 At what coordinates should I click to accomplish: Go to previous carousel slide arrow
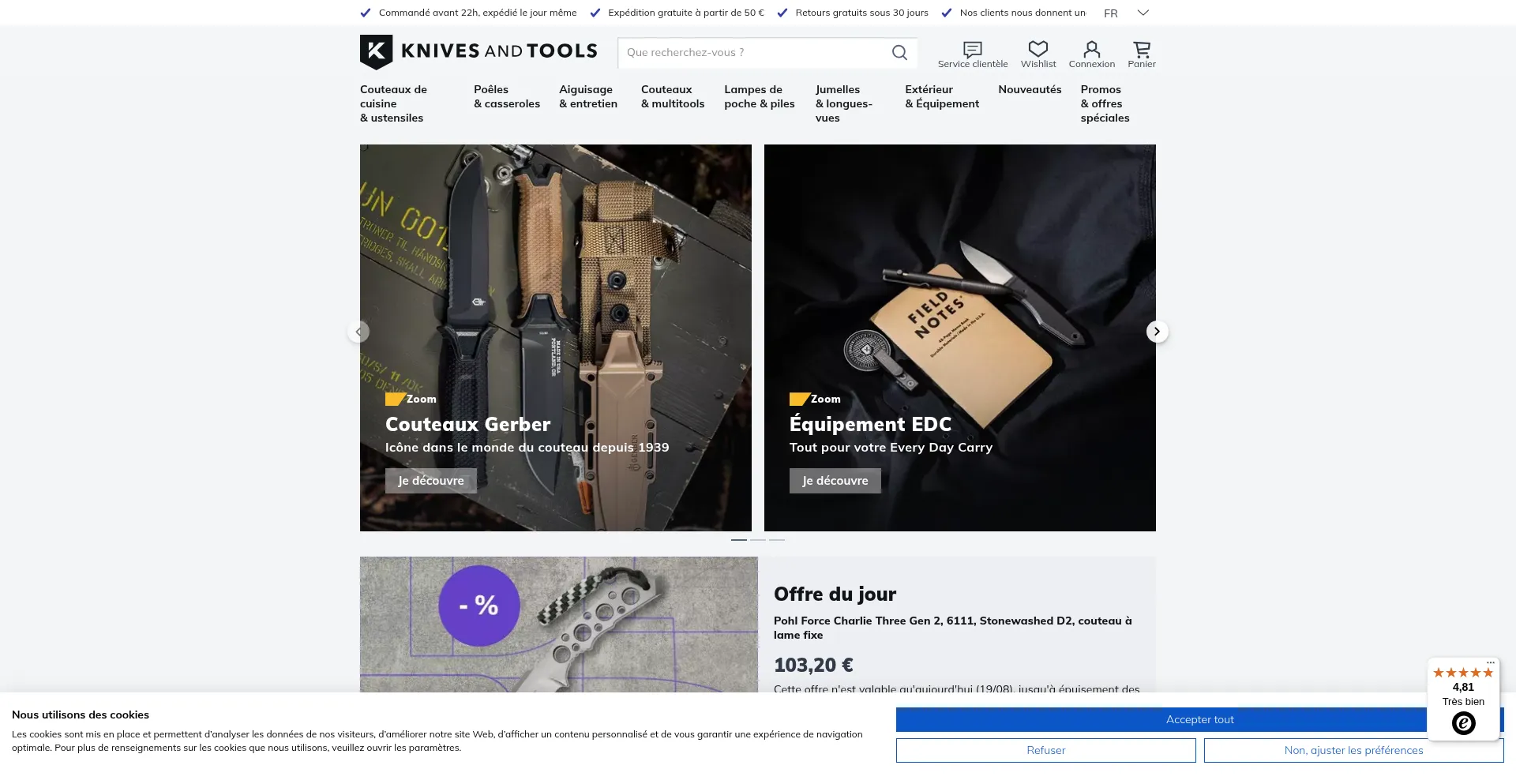tap(358, 332)
